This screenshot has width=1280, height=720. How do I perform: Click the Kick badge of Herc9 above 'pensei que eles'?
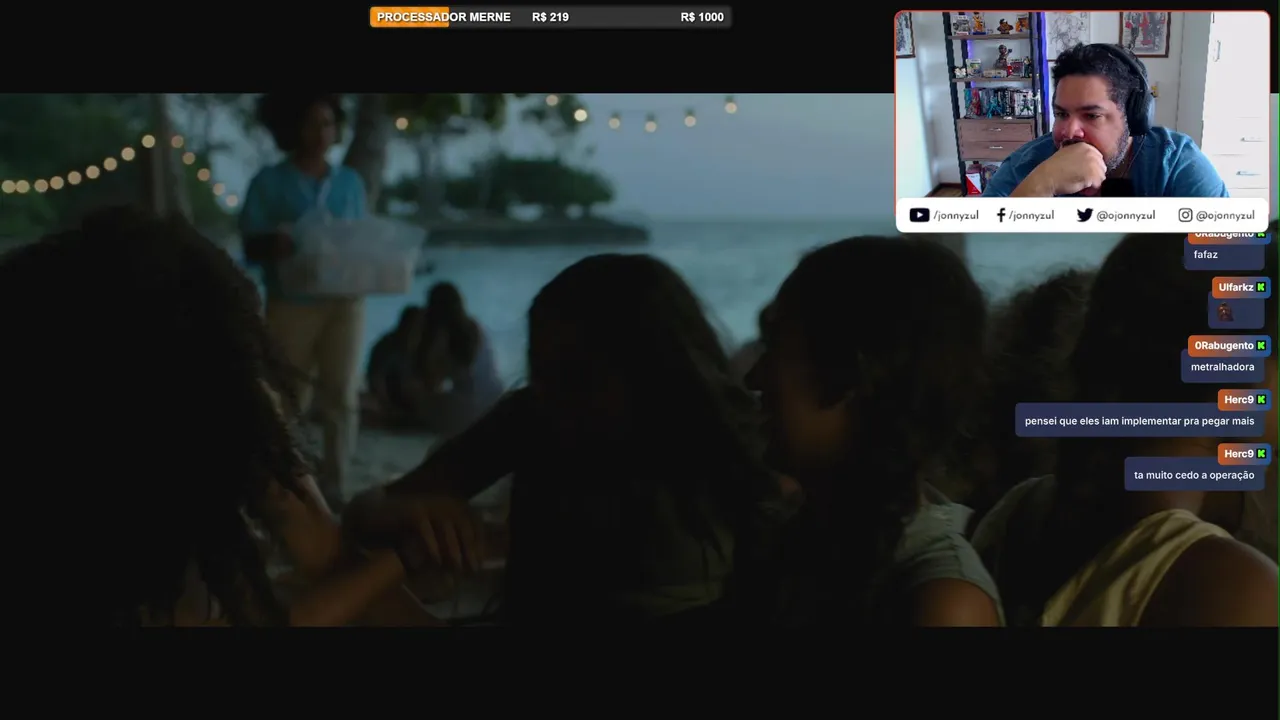tap(1261, 399)
